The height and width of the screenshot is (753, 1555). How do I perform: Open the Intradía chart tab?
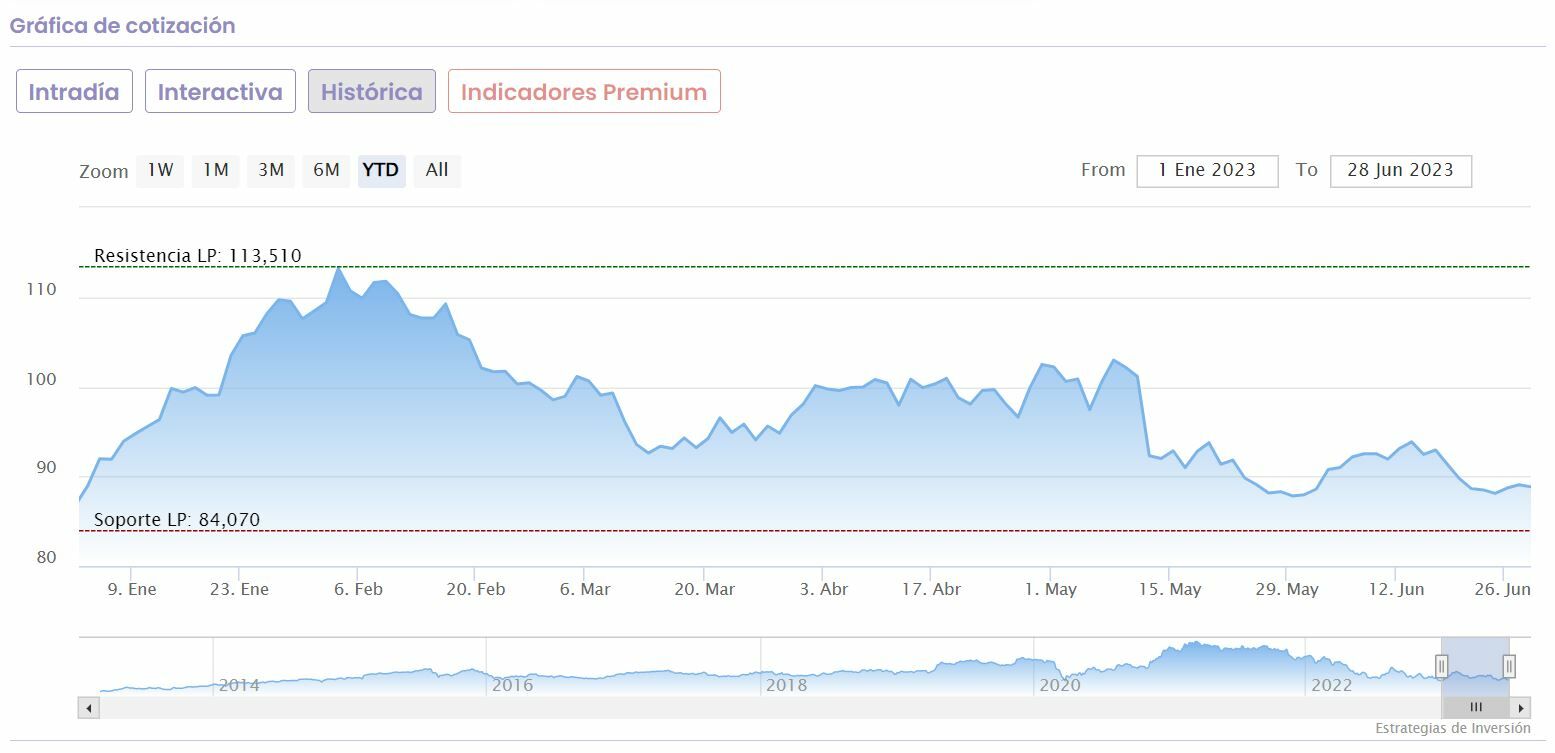(x=74, y=92)
